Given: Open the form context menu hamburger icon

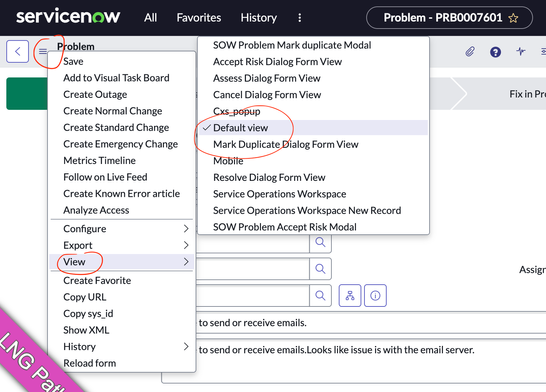Looking at the screenshot, I should (x=43, y=52).
